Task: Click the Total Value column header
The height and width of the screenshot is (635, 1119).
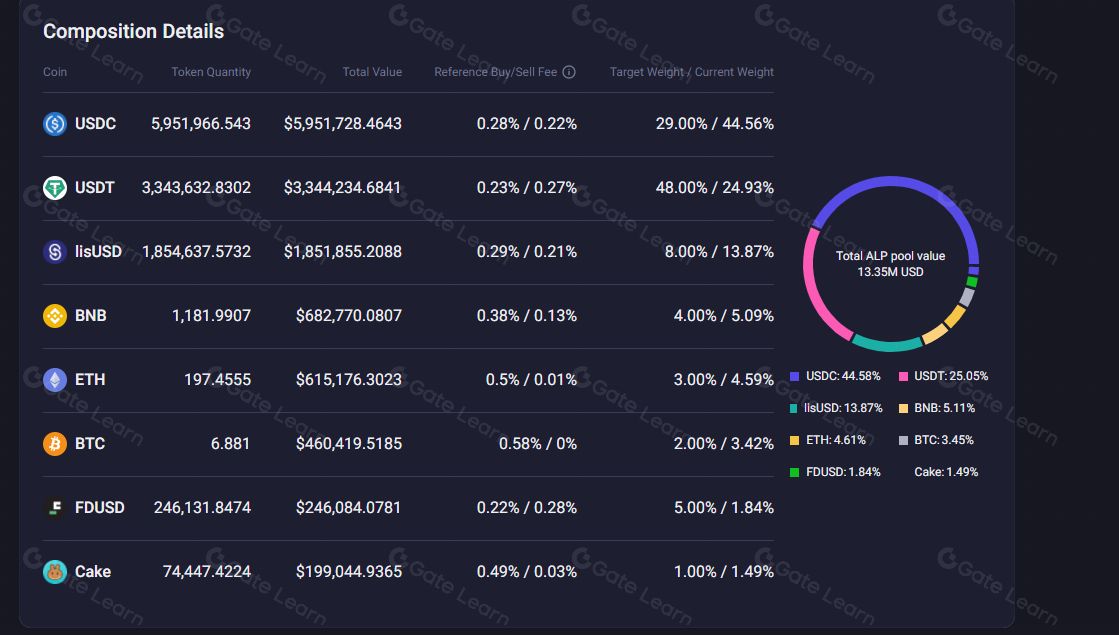Action: point(372,71)
